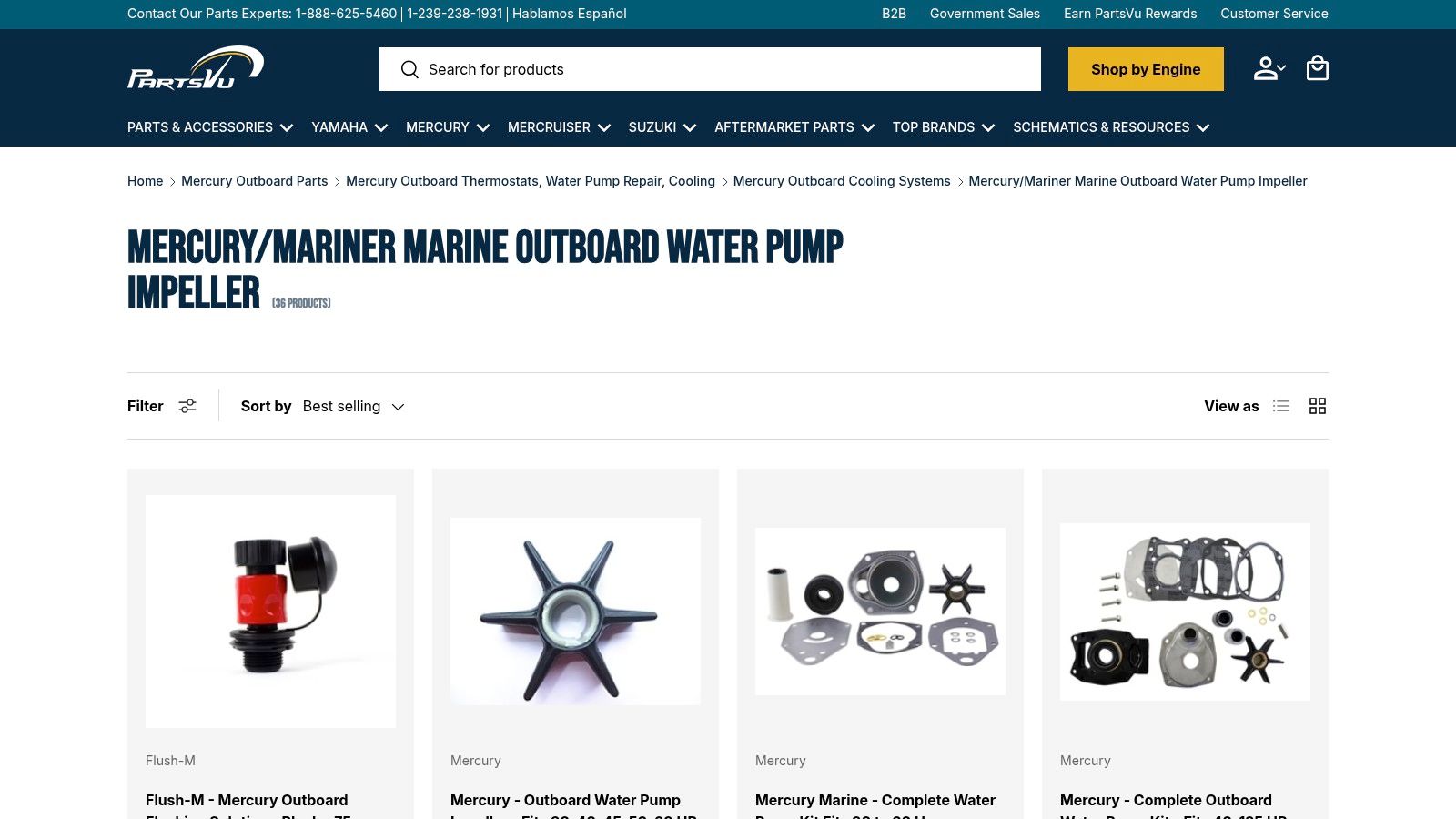This screenshot has height=819, width=1456.
Task: Switch to list view icon
Action: tap(1281, 406)
